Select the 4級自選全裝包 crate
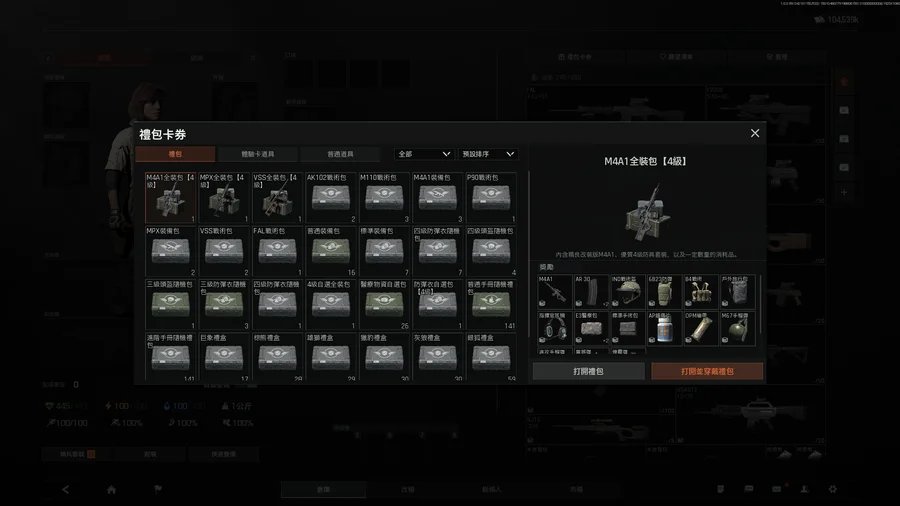900x506 pixels. pos(331,304)
